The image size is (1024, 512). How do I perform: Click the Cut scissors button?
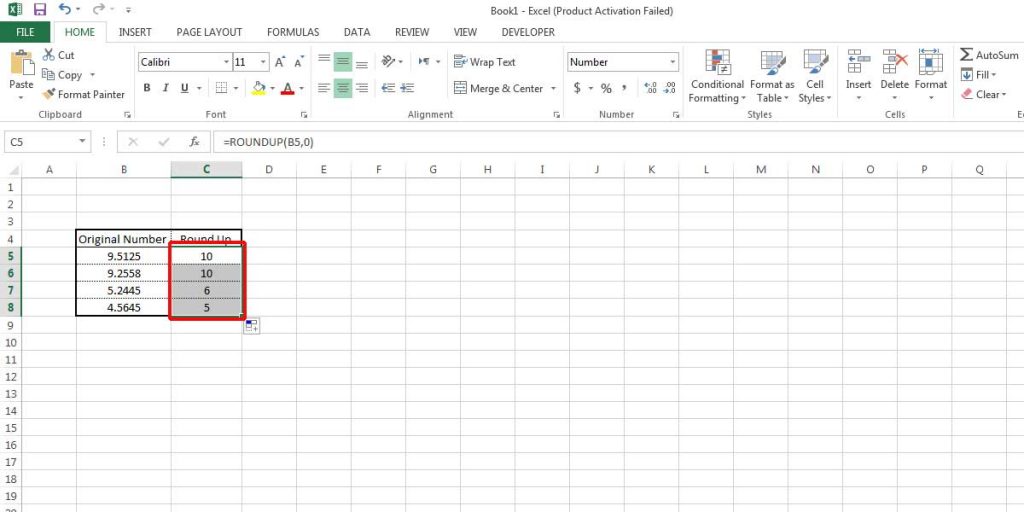[x=58, y=56]
